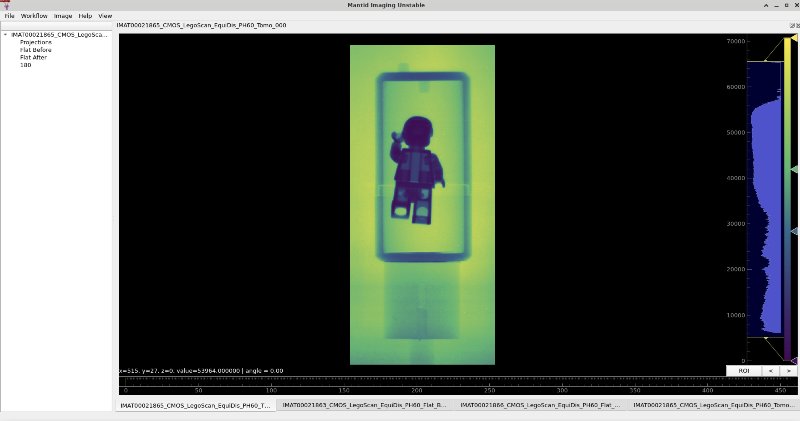
Task: Click the previous image '<' button
Action: click(770, 371)
